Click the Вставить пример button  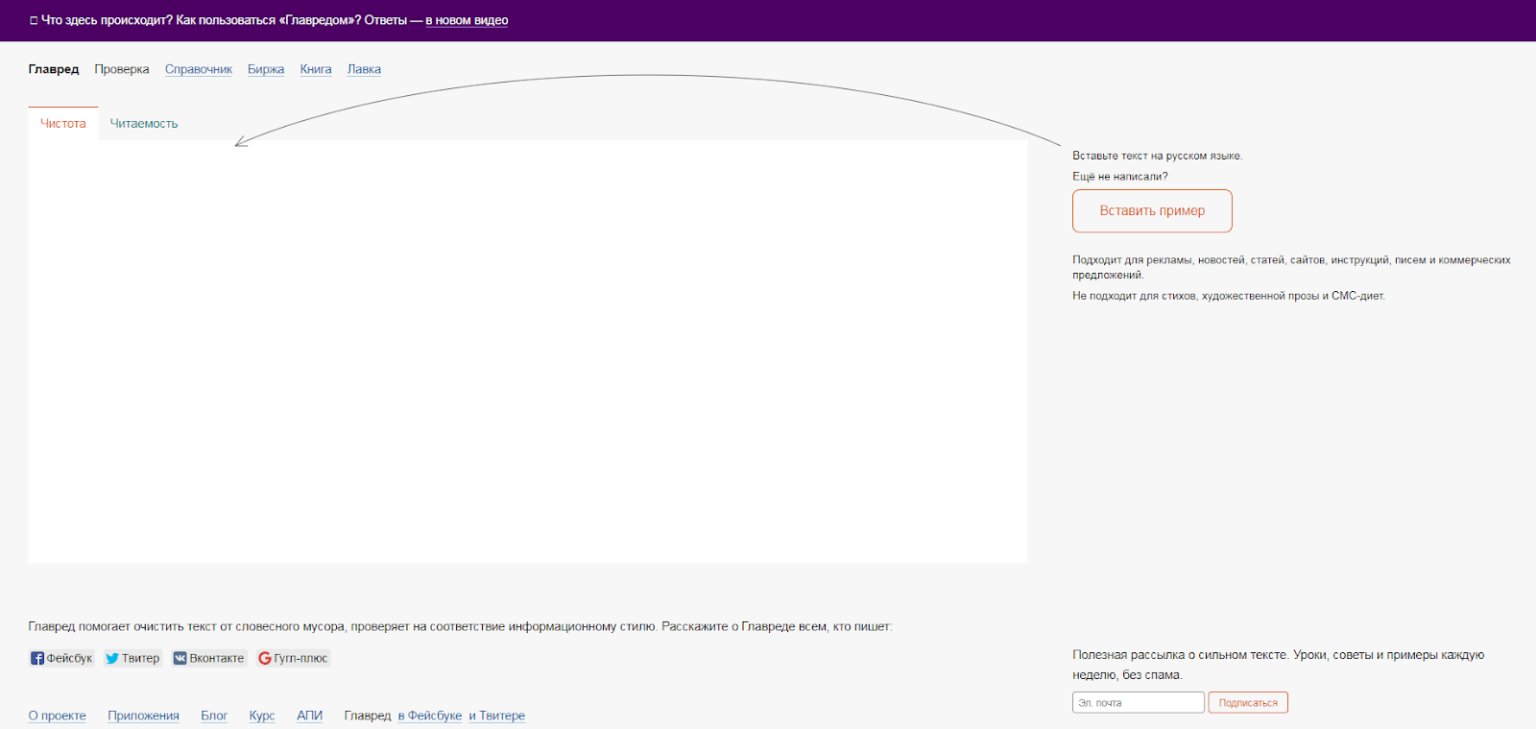[x=1152, y=211]
